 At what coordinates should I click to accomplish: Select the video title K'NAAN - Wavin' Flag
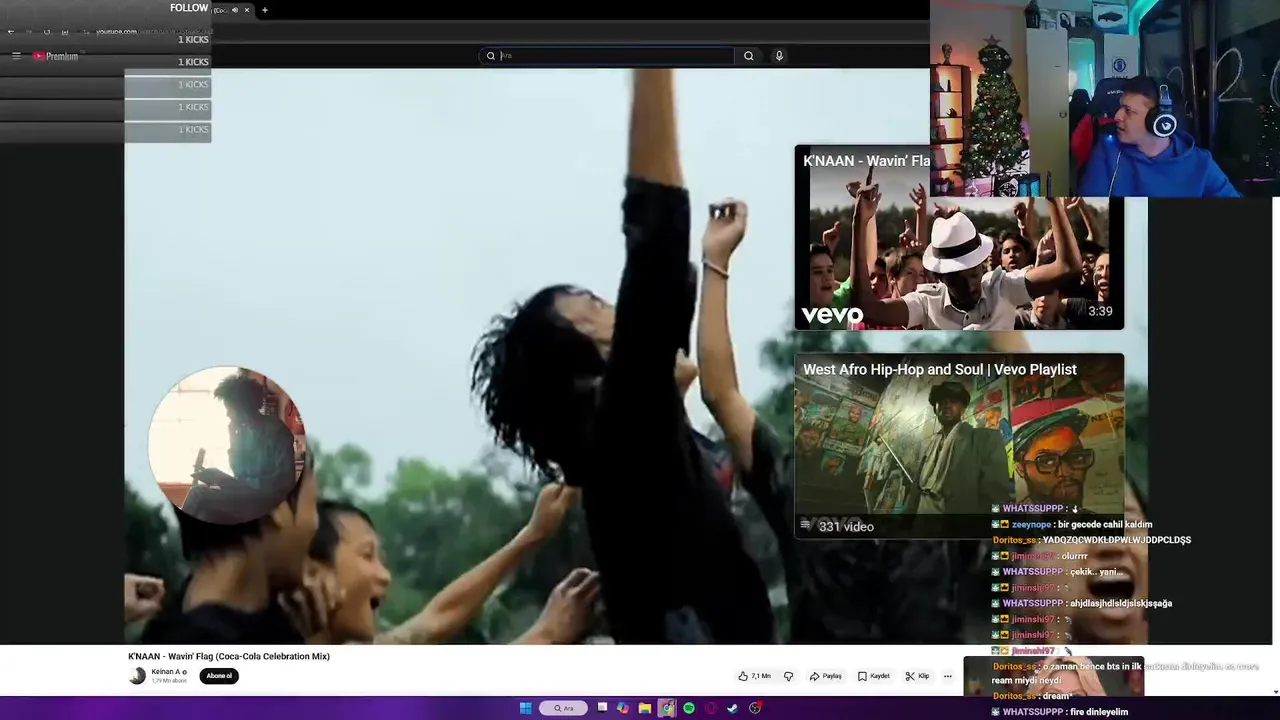(x=229, y=656)
